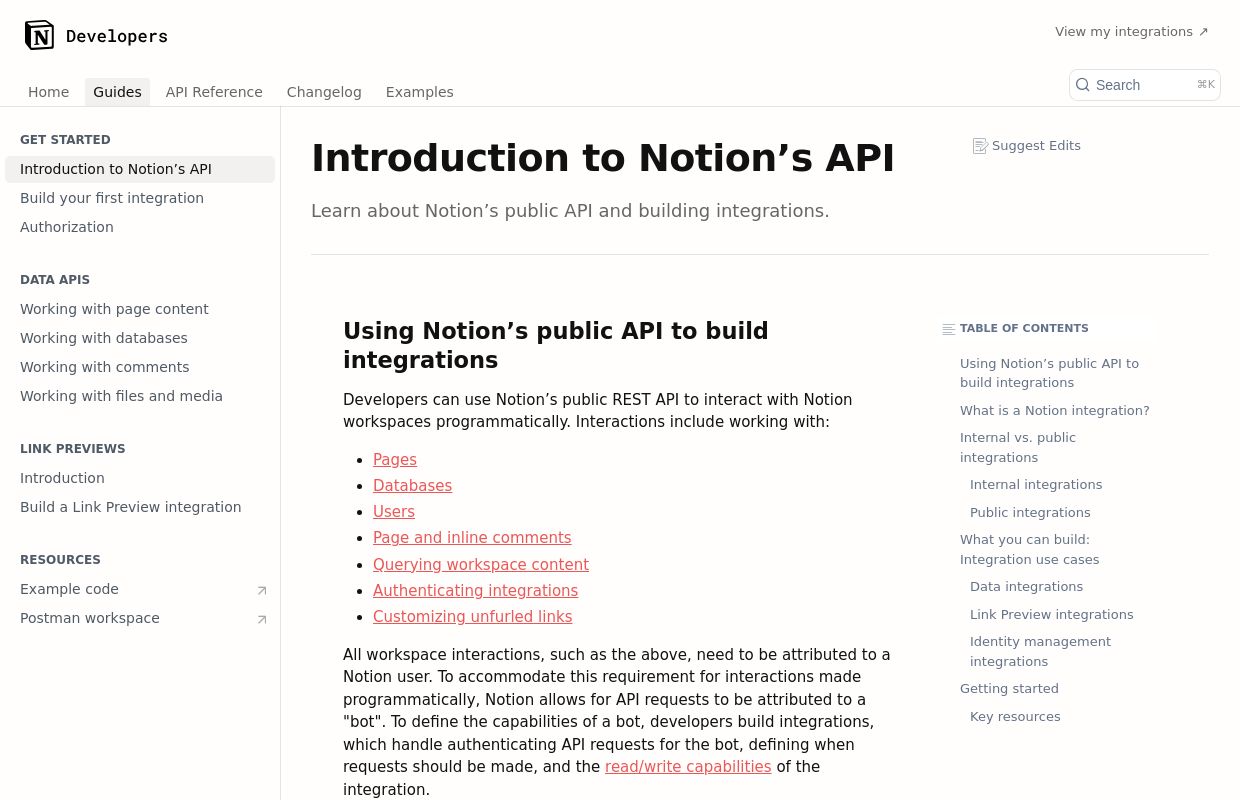Viewport: 1240px width, 800px height.
Task: Jump to Using Notion's public API TOC entry
Action: coord(1050,373)
